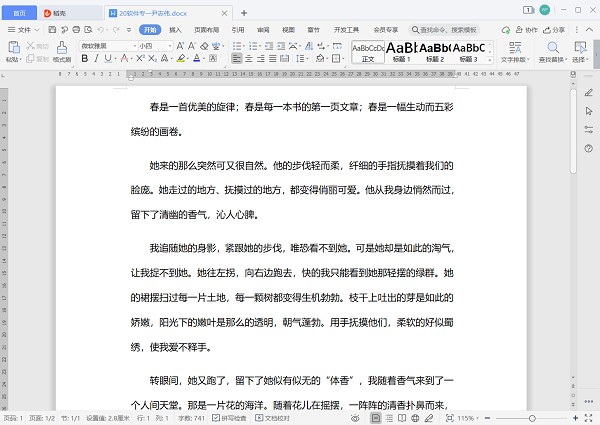Click the text highlight color icon
600x425 pixels.
(179, 59)
